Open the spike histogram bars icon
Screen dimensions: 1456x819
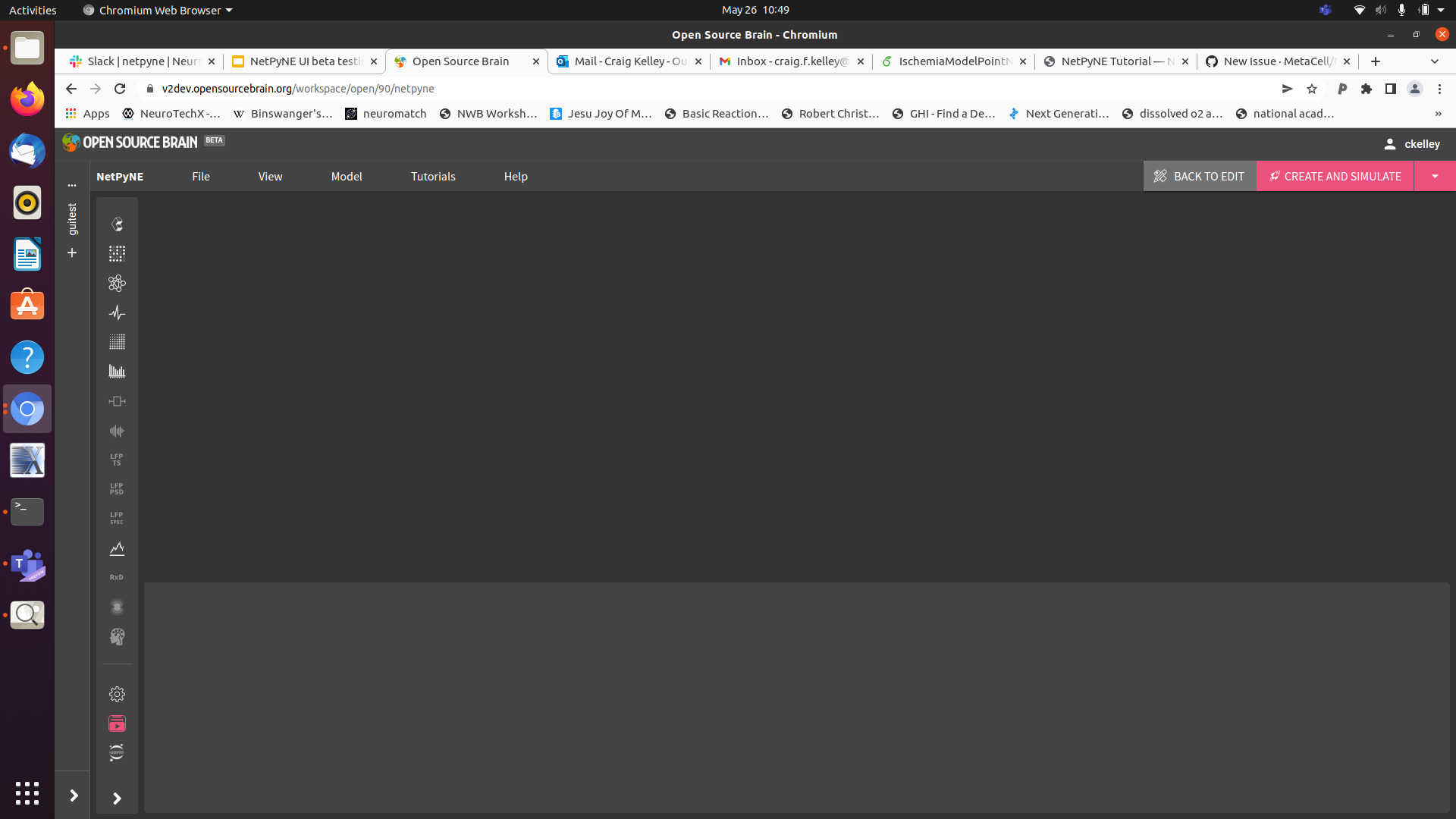point(117,372)
